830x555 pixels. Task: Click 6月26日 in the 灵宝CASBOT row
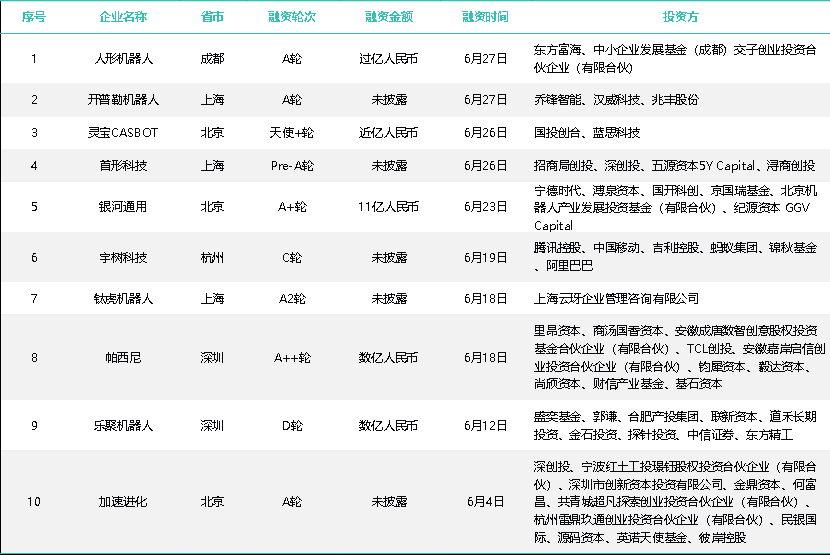click(x=485, y=132)
